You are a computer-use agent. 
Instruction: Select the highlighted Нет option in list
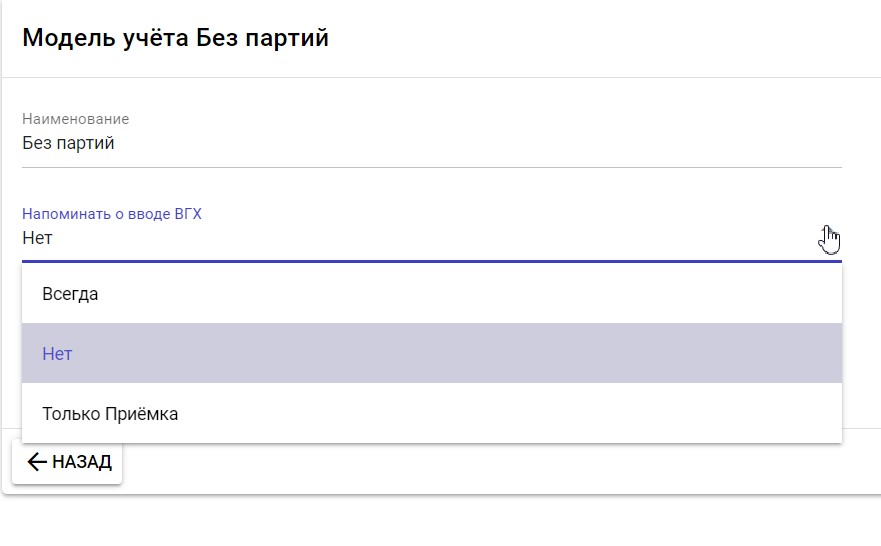tap(57, 354)
